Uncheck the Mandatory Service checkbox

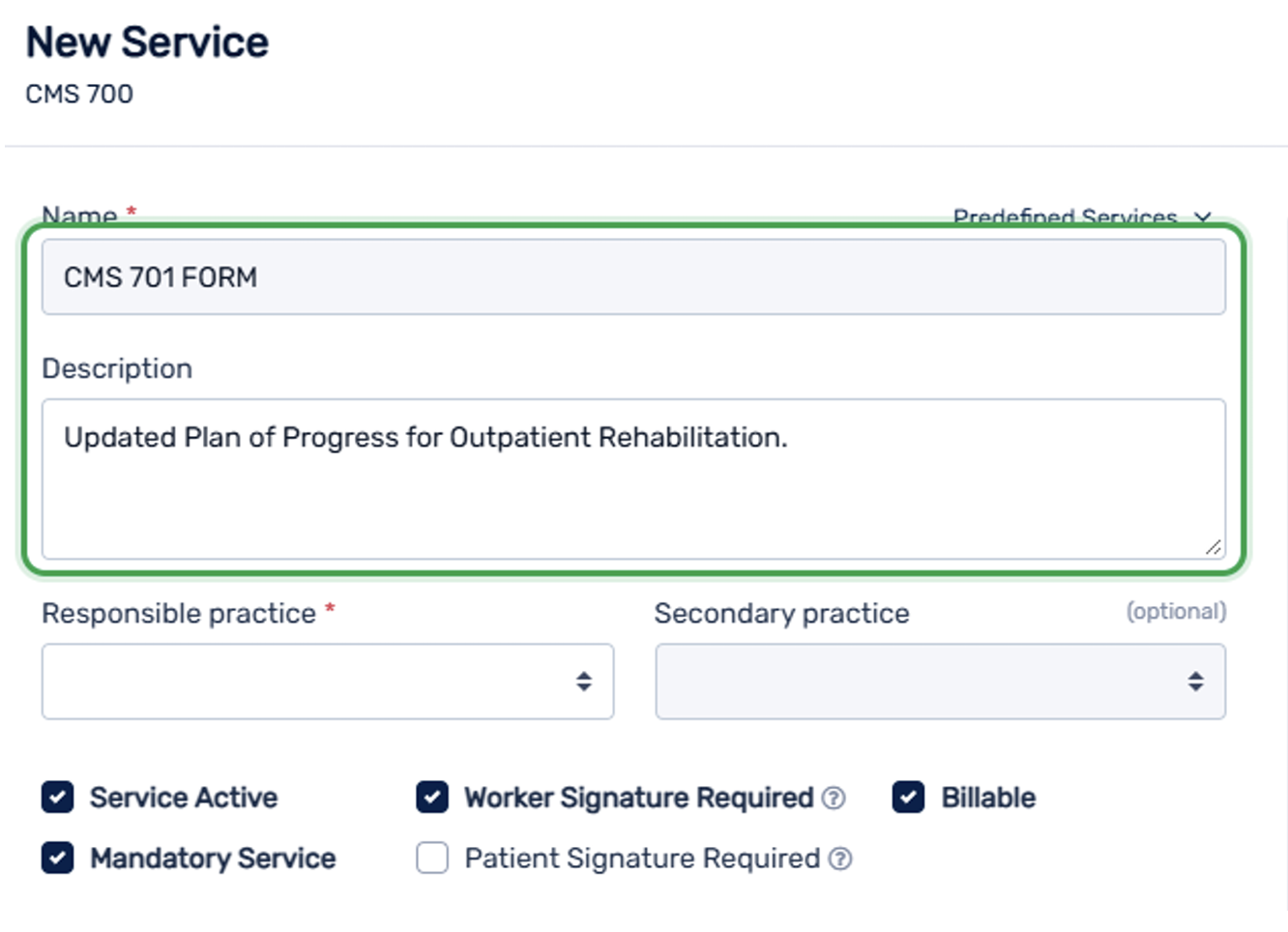(x=57, y=858)
